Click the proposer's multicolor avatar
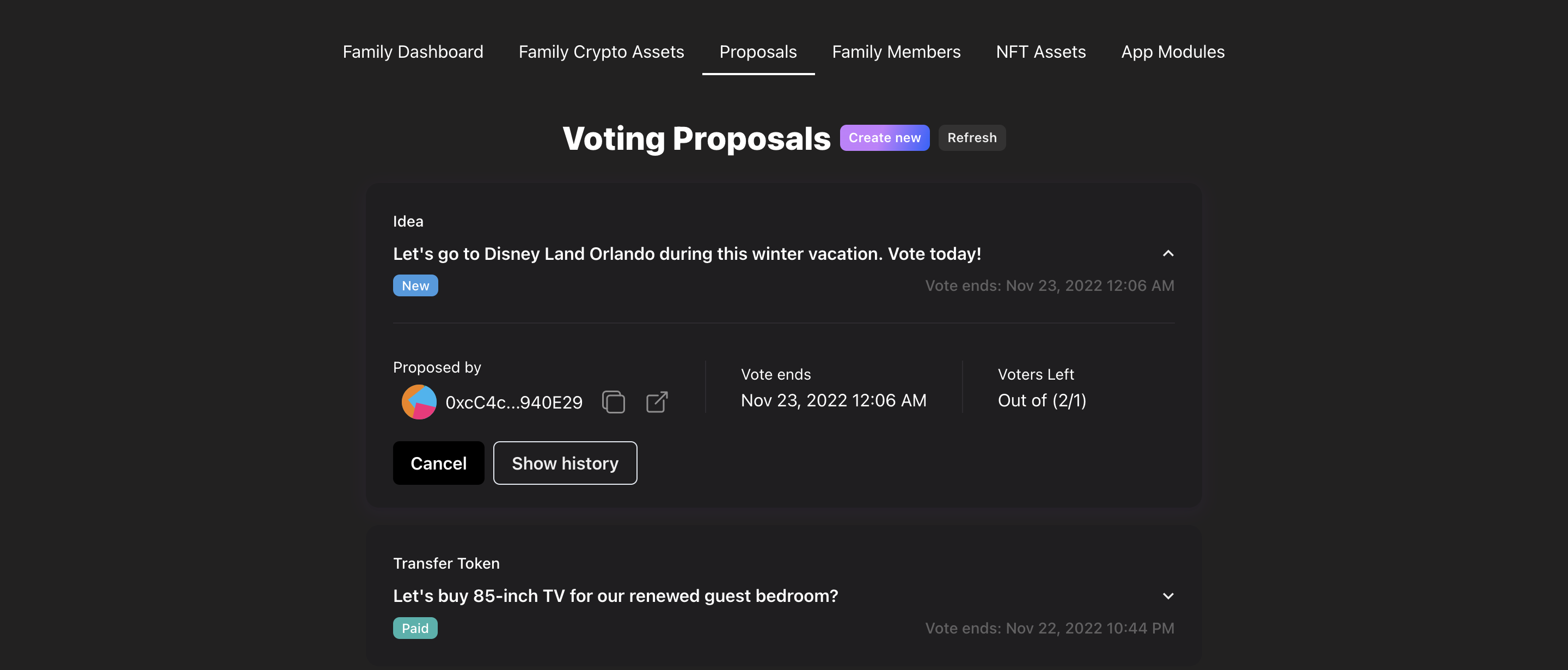The height and width of the screenshot is (670, 1568). tap(419, 402)
